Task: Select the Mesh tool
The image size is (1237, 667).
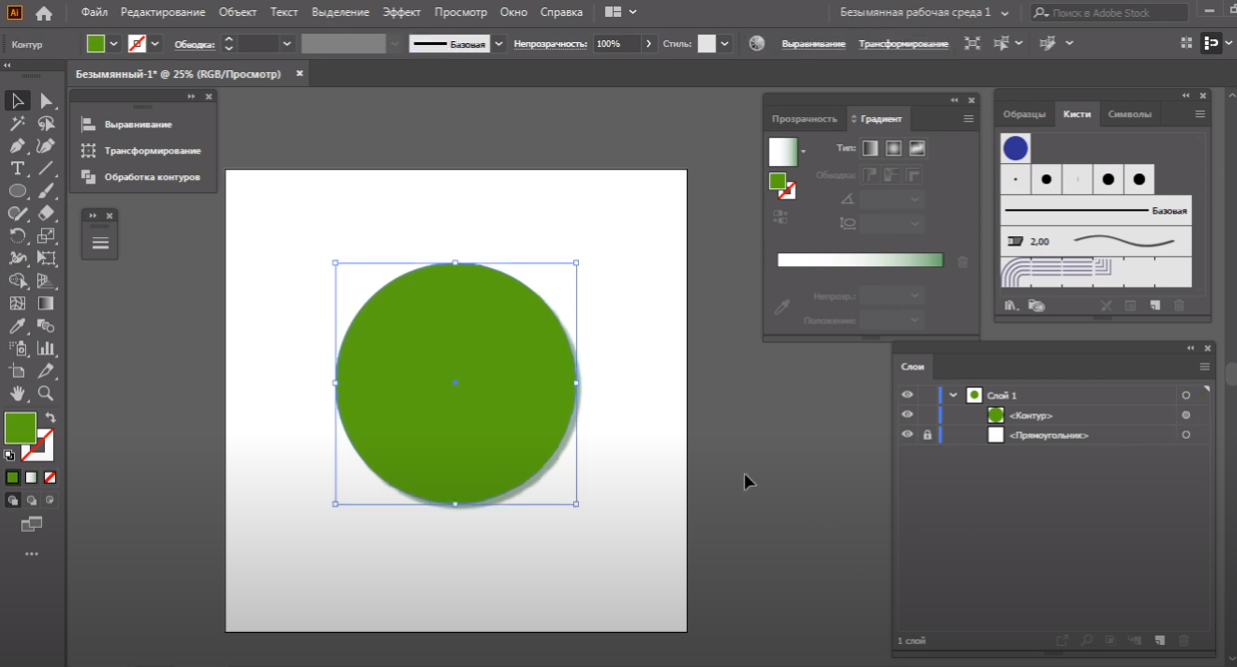Action: click(17, 303)
